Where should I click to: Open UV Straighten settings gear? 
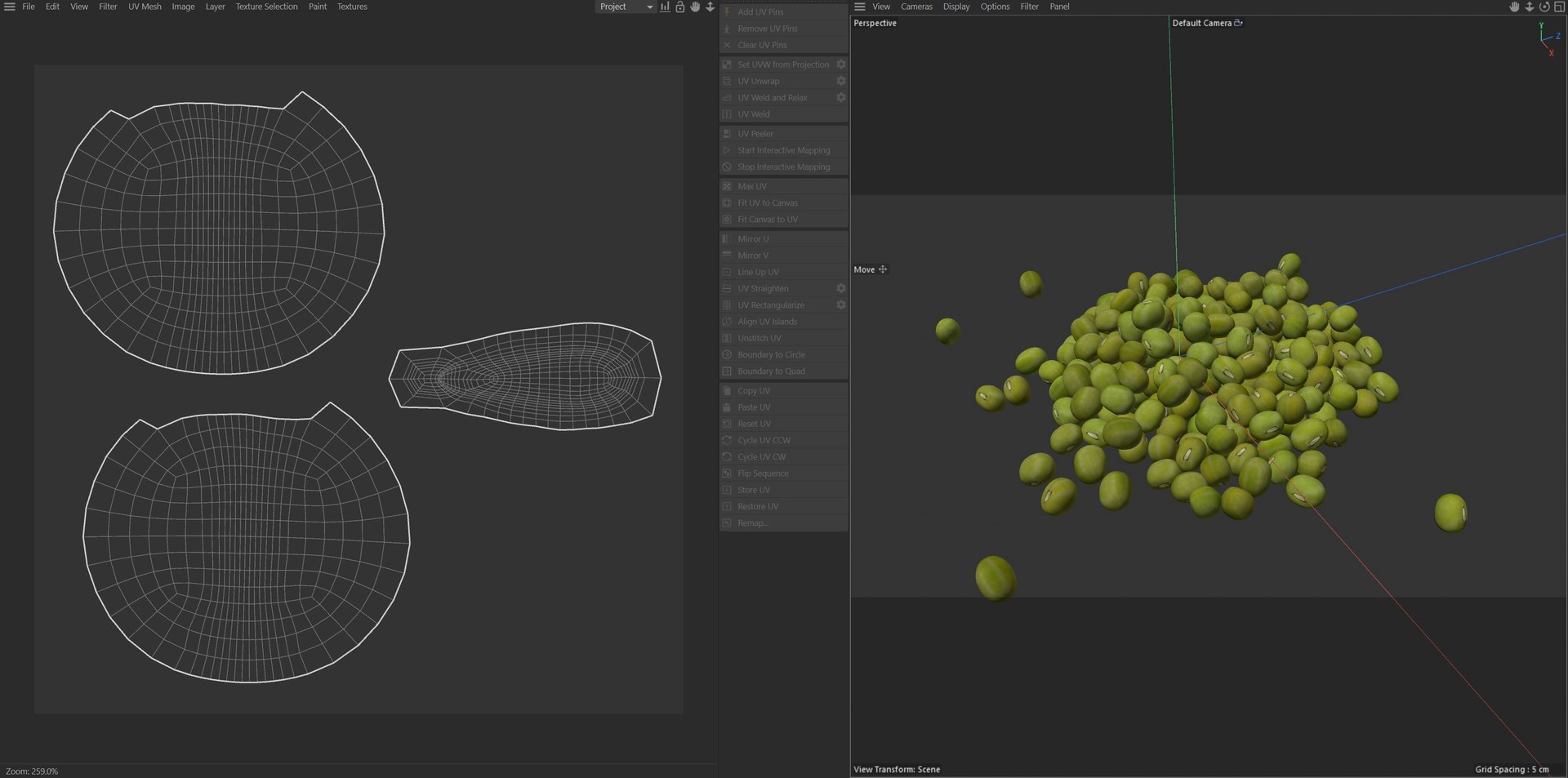840,288
